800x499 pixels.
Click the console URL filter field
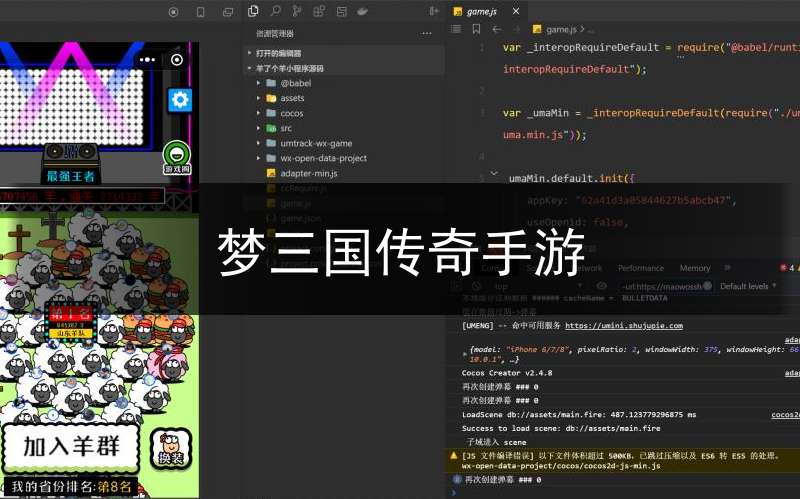tap(666, 286)
